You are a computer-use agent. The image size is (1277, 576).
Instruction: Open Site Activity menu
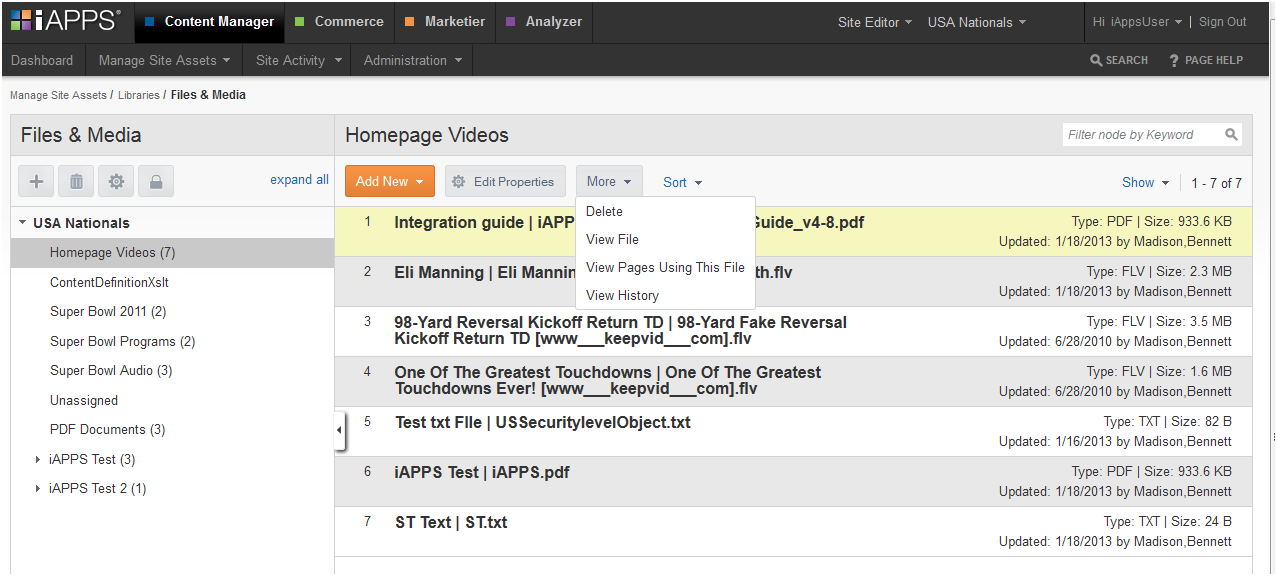point(298,60)
